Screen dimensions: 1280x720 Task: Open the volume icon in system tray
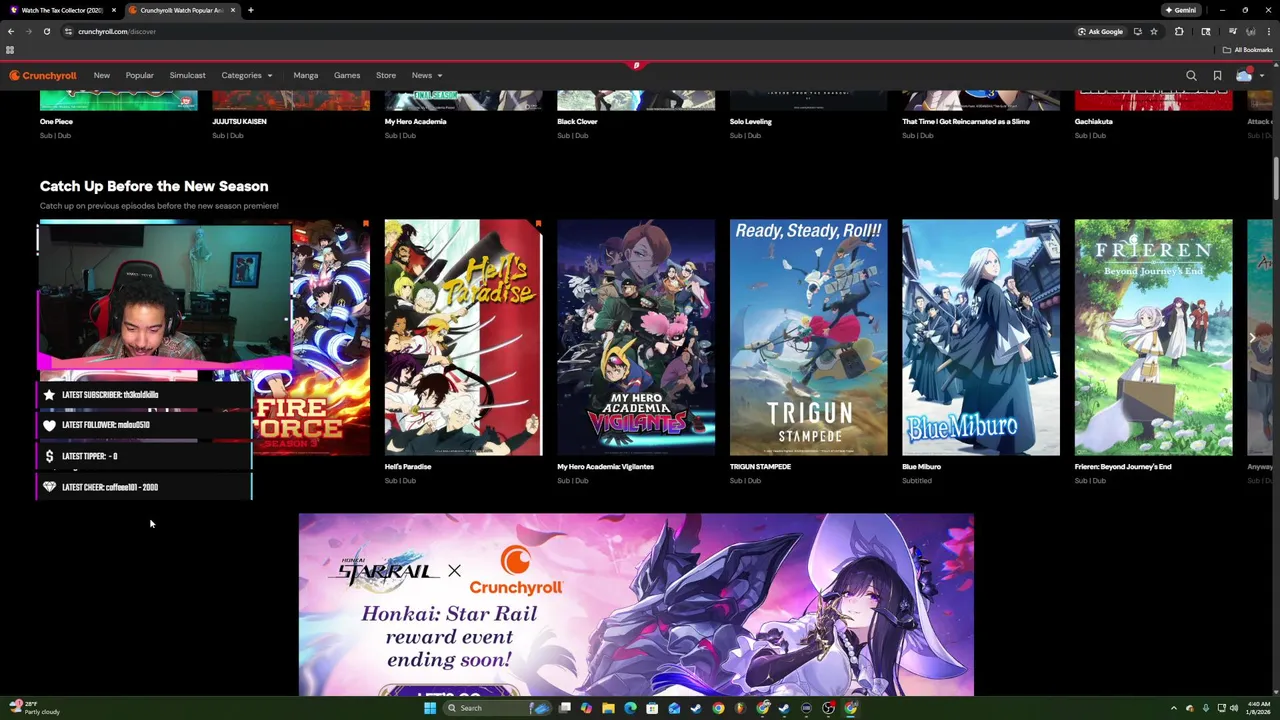(x=1233, y=708)
